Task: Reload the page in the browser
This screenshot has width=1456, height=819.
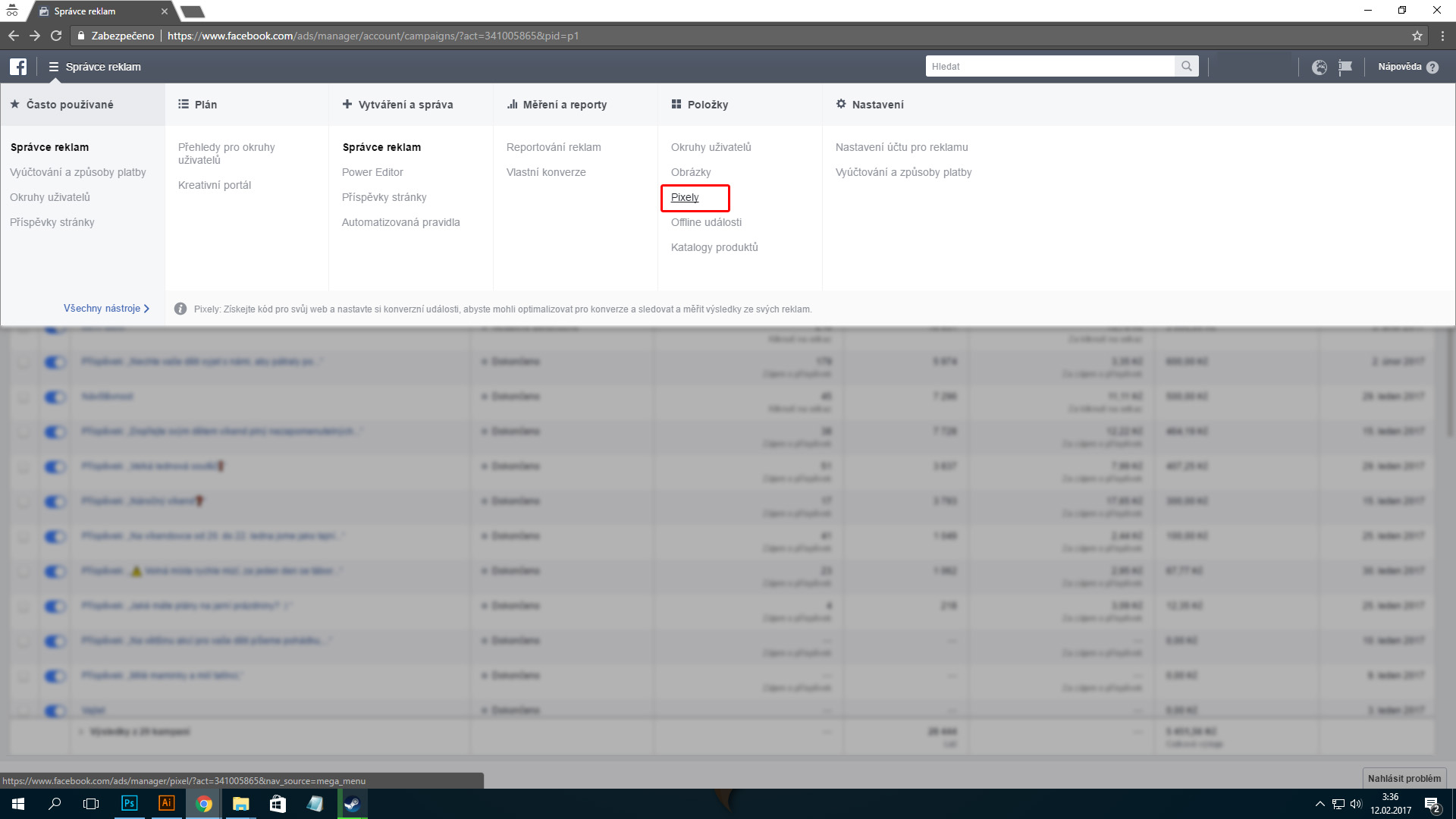Action: [x=56, y=36]
